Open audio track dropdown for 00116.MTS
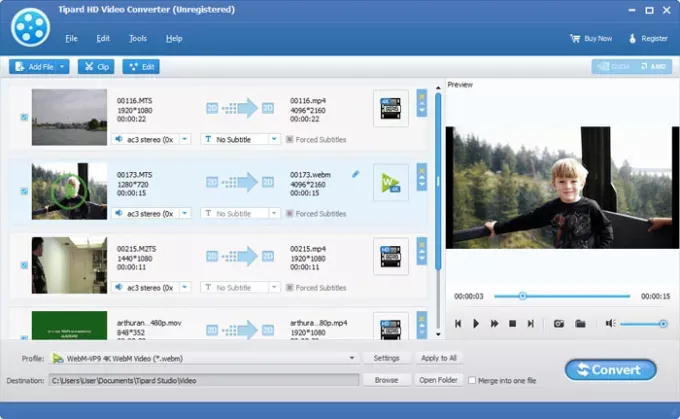Image resolution: width=680 pixels, height=419 pixels. [185, 139]
